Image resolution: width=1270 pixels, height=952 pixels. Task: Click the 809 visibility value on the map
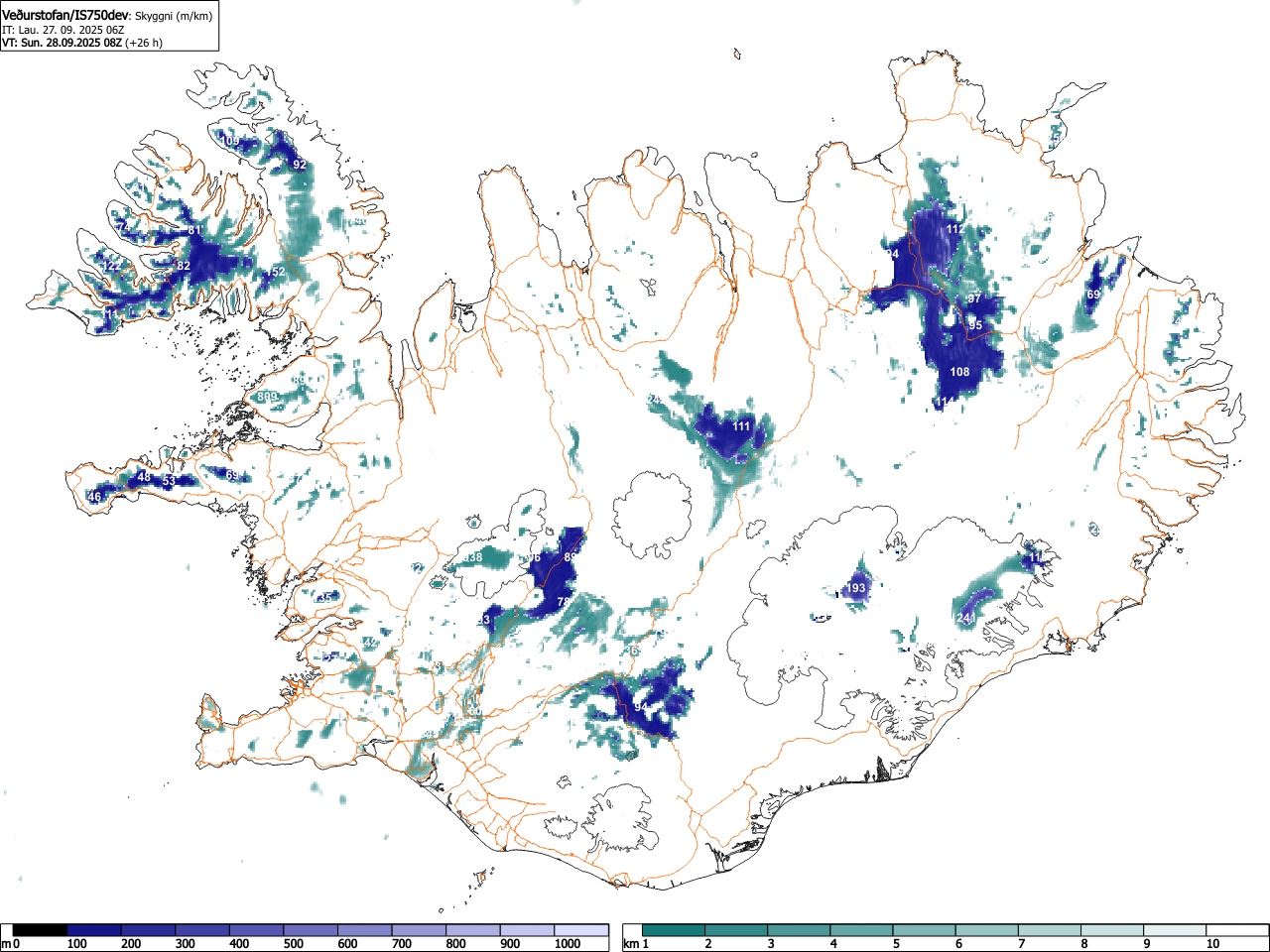(268, 397)
